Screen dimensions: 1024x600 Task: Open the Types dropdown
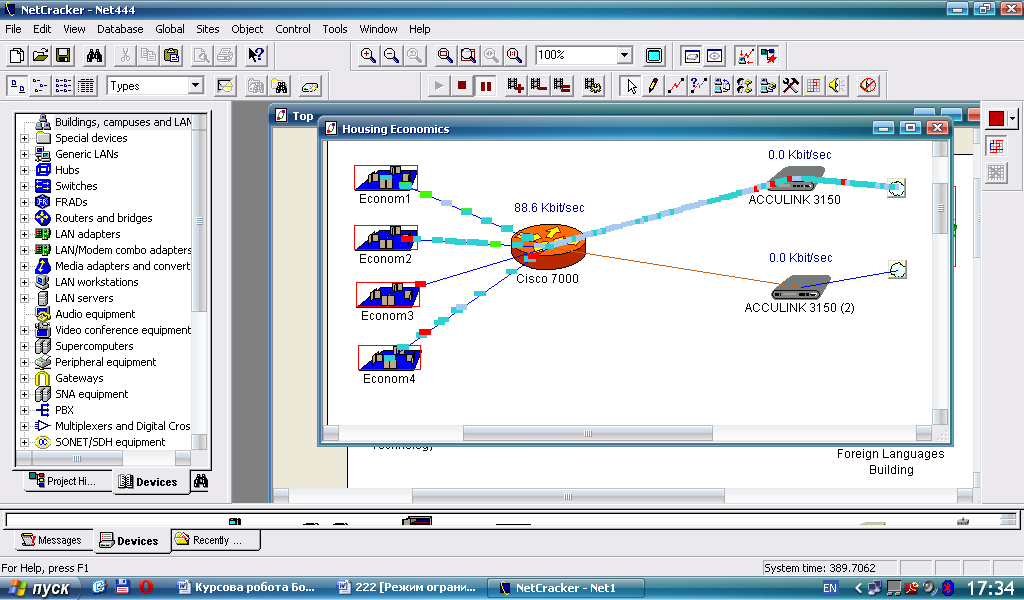[x=195, y=86]
